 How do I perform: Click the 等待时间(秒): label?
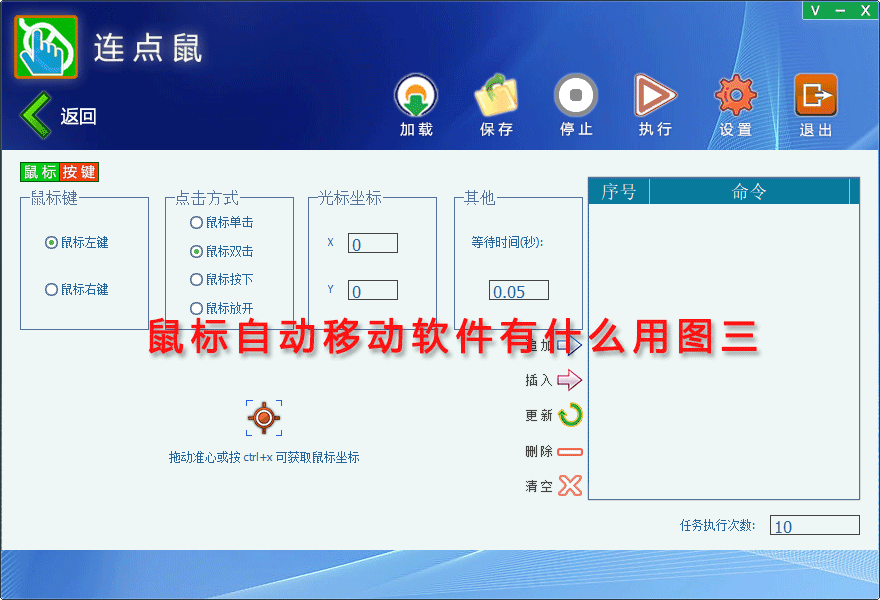click(x=507, y=242)
